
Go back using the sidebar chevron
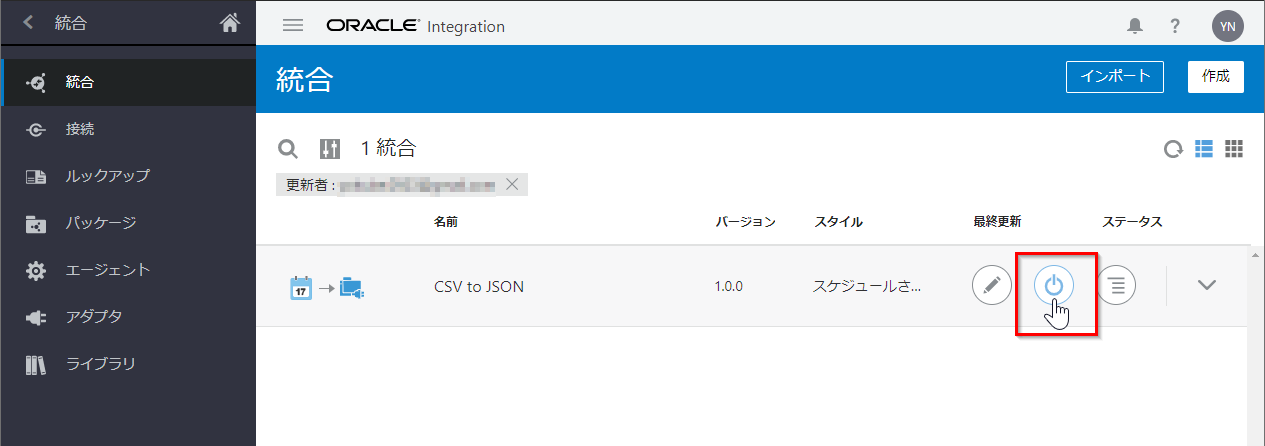pyautogui.click(x=28, y=22)
